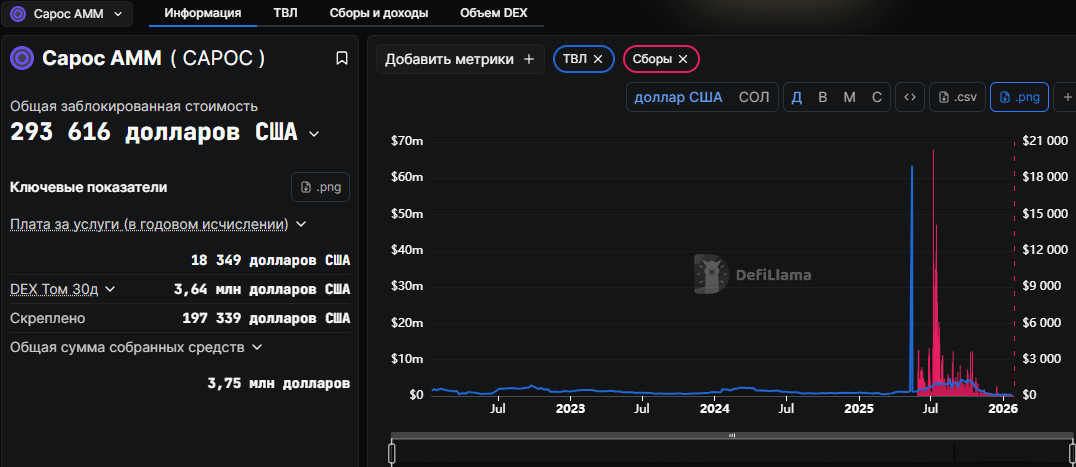Click the Общая заблокированная стоимость label

(x=134, y=106)
